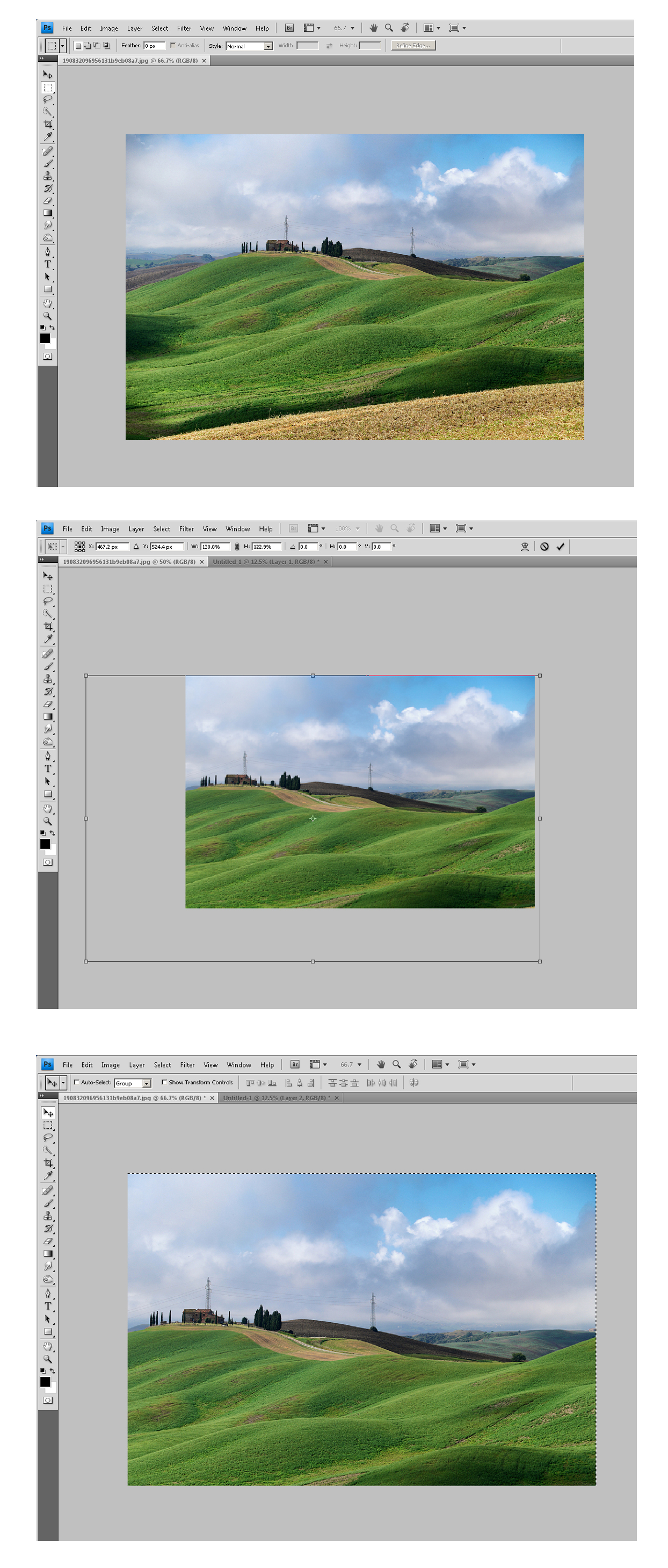Image resolution: width=668 pixels, height=1568 pixels.
Task: Cancel the transform with the circle-slash icon
Action: 544,547
